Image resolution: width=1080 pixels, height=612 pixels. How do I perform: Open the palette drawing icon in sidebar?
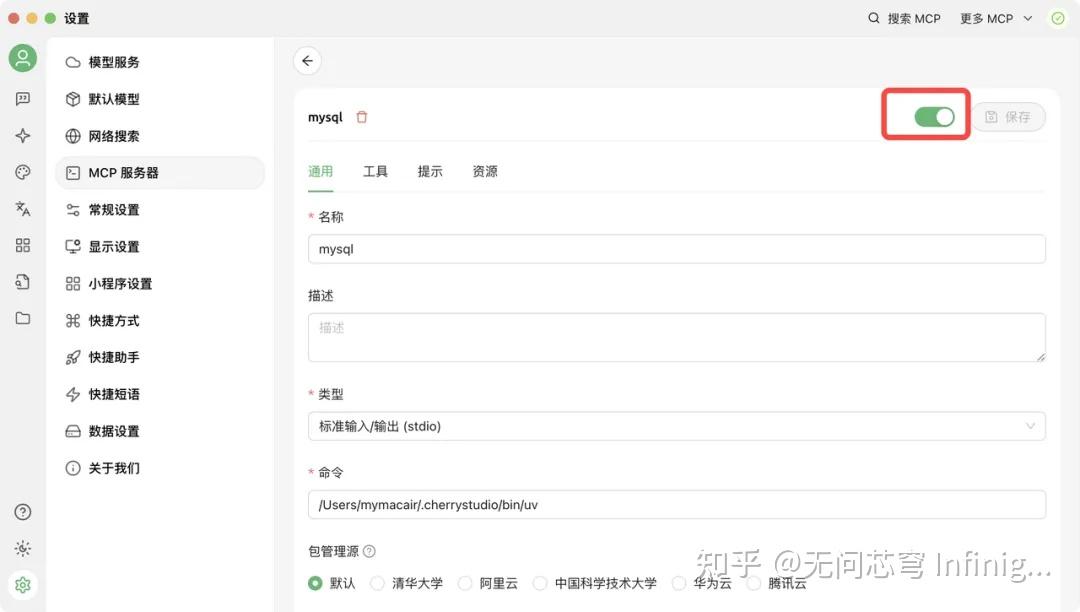(22, 171)
